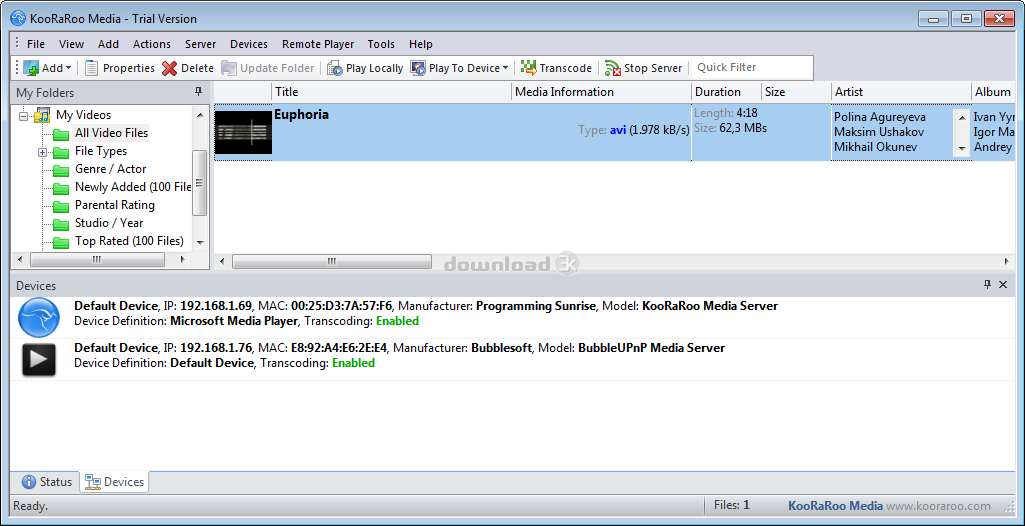Viewport: 1025px width, 526px height.
Task: Open the Tools menu
Action: pyautogui.click(x=381, y=44)
